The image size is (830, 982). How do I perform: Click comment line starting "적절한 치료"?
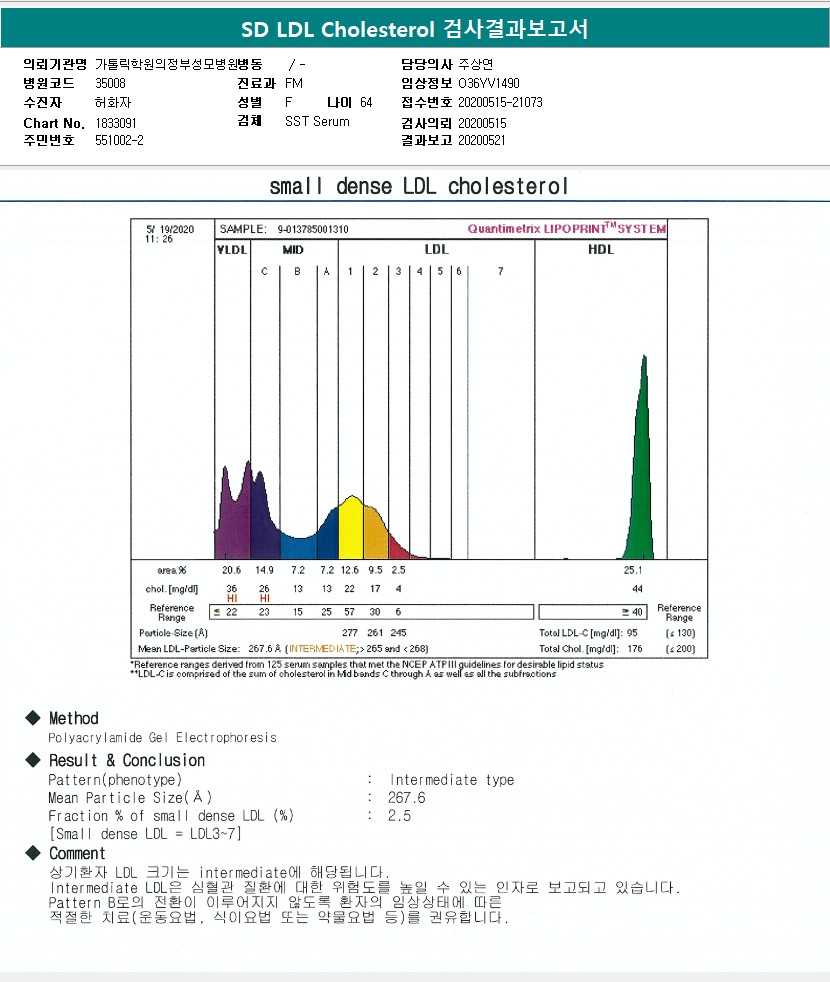[x=279, y=917]
